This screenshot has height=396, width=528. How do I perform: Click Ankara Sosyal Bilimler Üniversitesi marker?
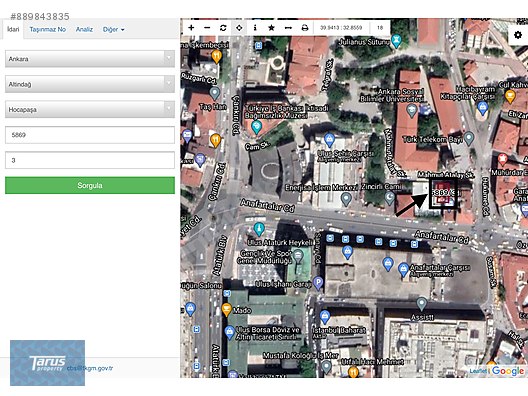click(x=411, y=110)
